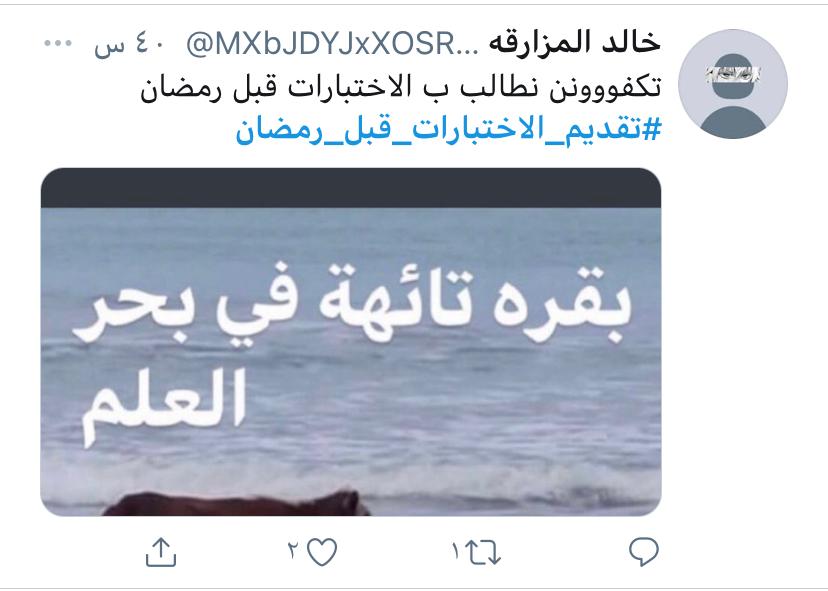This screenshot has width=828, height=591.
Task: Like the tweet with the heart icon
Action: [x=322, y=552]
